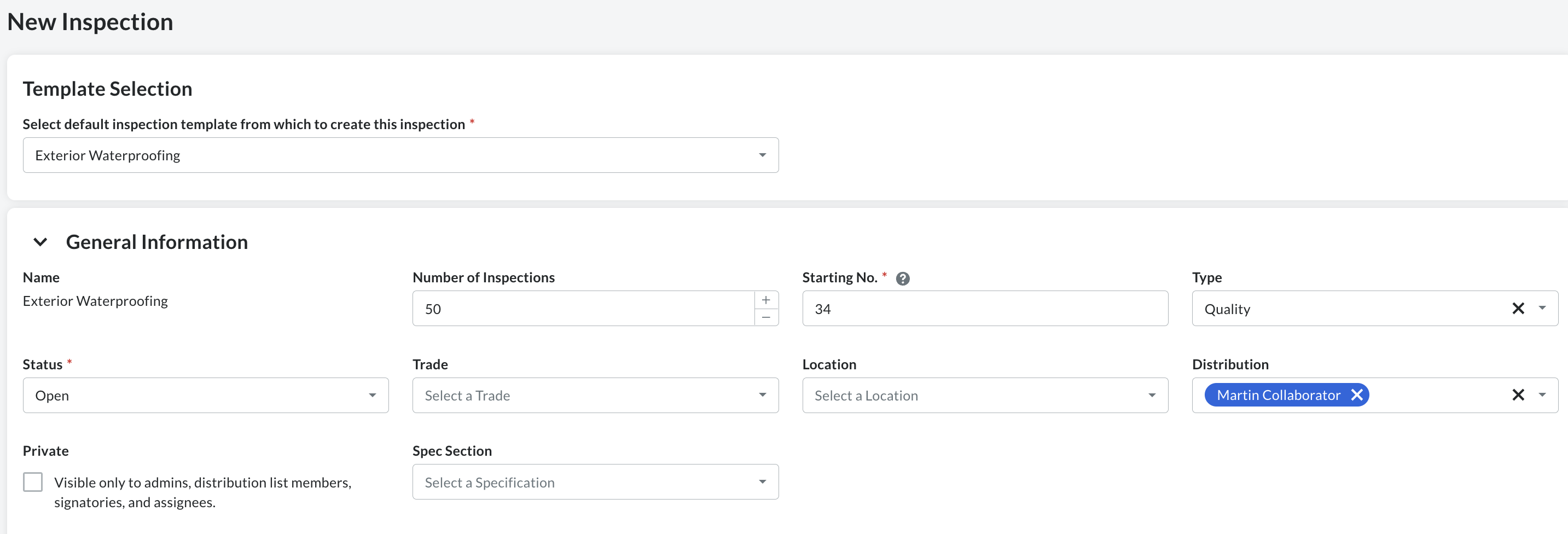The width and height of the screenshot is (1568, 534).
Task: Toggle visibility restriction for admins only
Action: (32, 481)
